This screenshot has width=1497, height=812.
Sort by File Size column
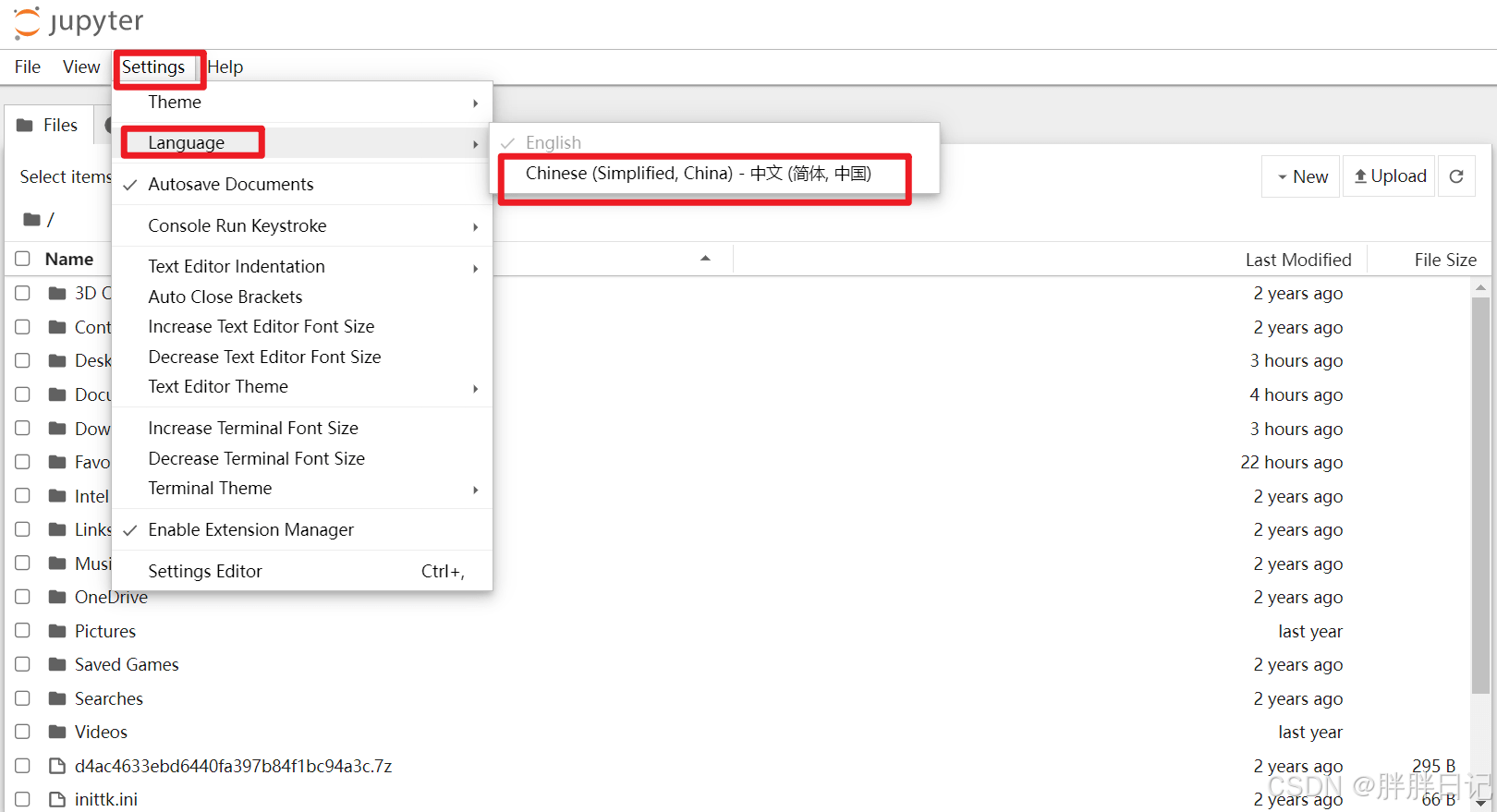point(1445,260)
